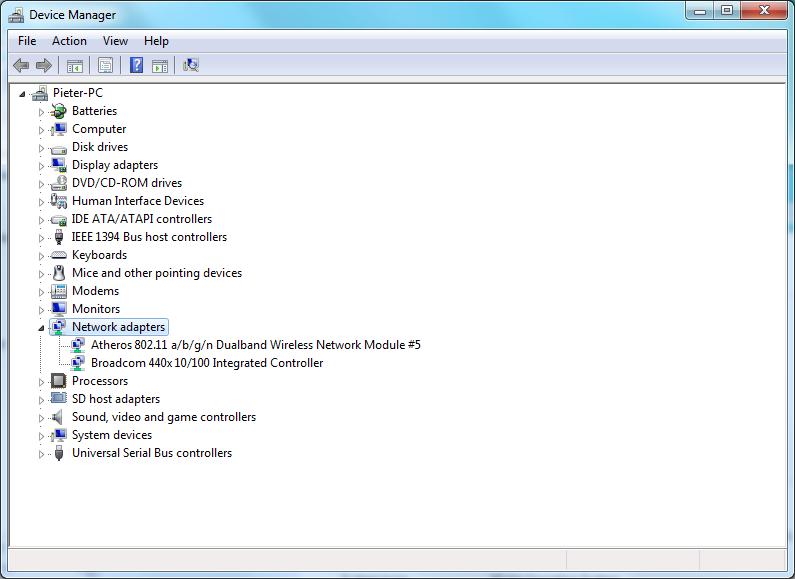Image resolution: width=795 pixels, height=579 pixels.
Task: Expand the Computer node arrow
Action: [42, 130]
